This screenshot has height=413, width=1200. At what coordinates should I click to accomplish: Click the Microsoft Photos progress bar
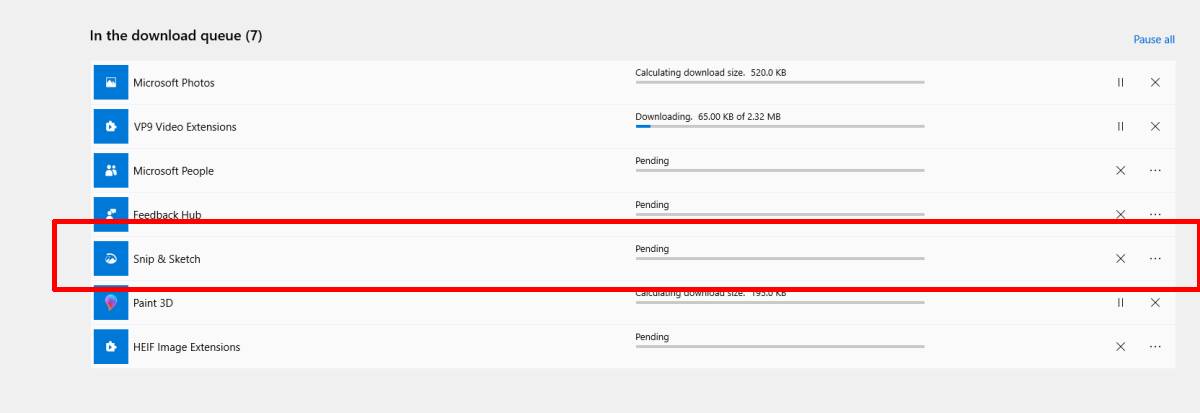[x=780, y=82]
